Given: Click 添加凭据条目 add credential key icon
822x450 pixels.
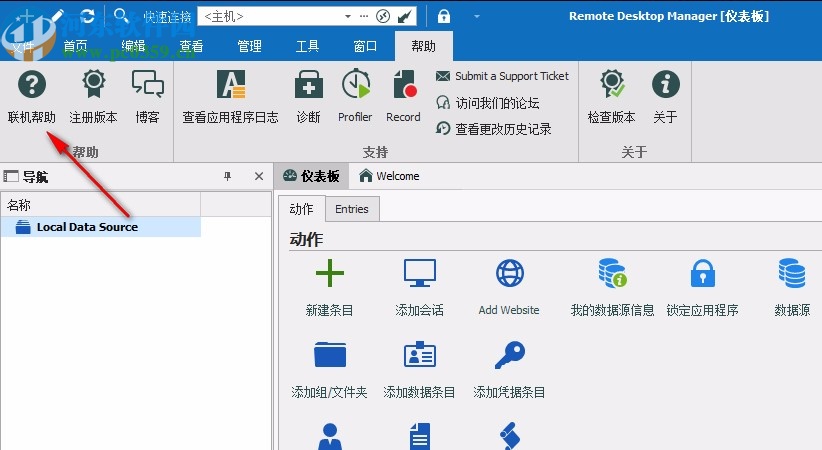Looking at the screenshot, I should (x=510, y=355).
